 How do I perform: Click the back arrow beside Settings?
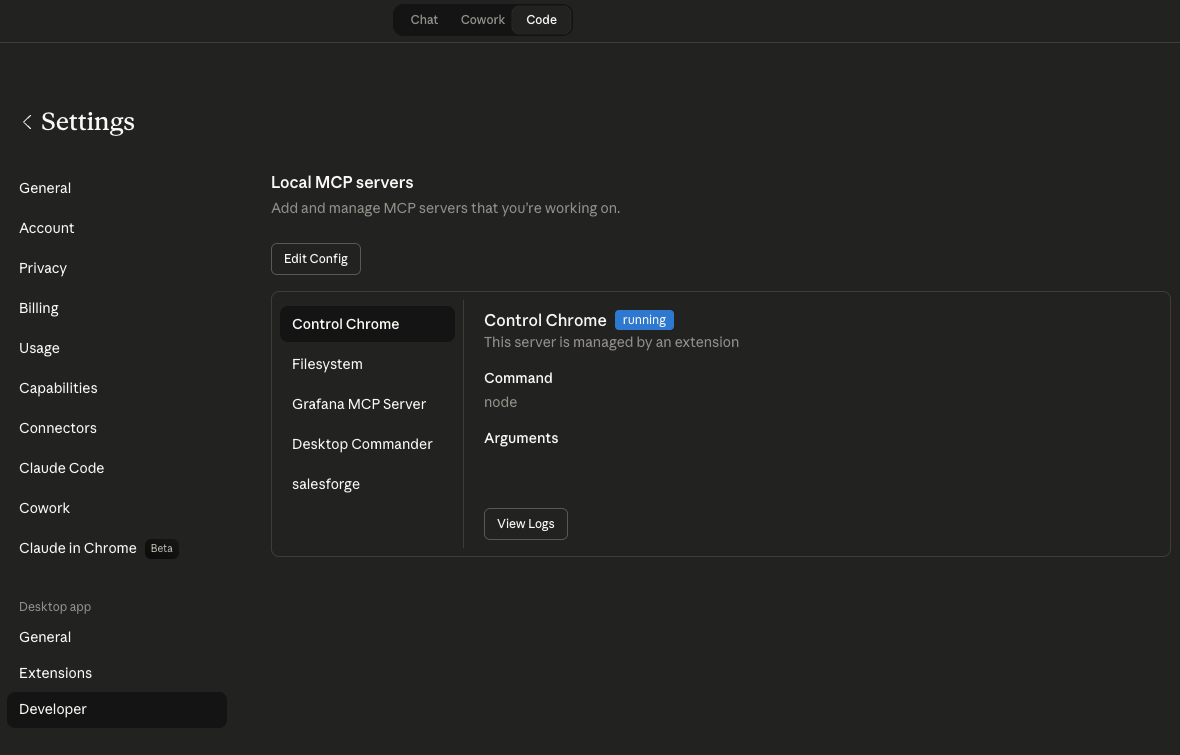tap(27, 122)
